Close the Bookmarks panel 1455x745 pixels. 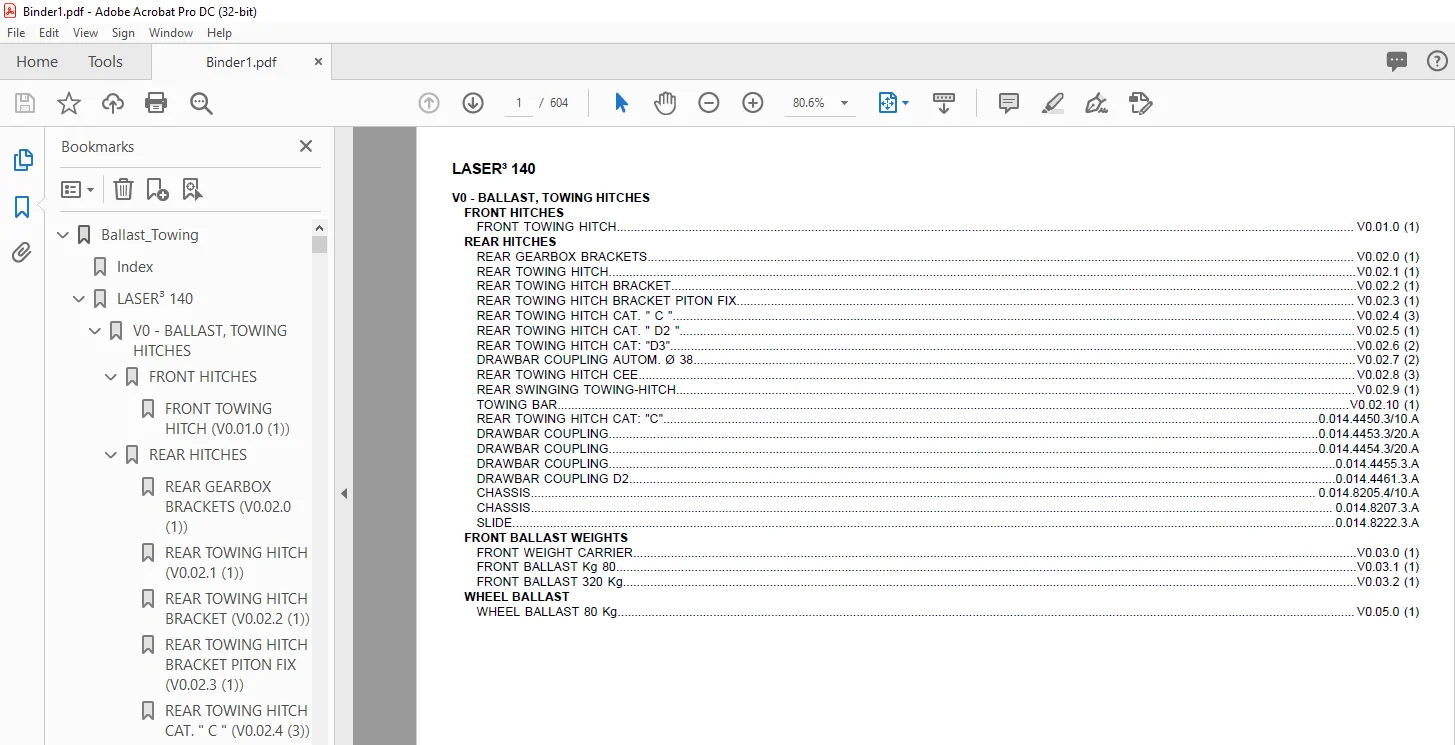coord(306,146)
